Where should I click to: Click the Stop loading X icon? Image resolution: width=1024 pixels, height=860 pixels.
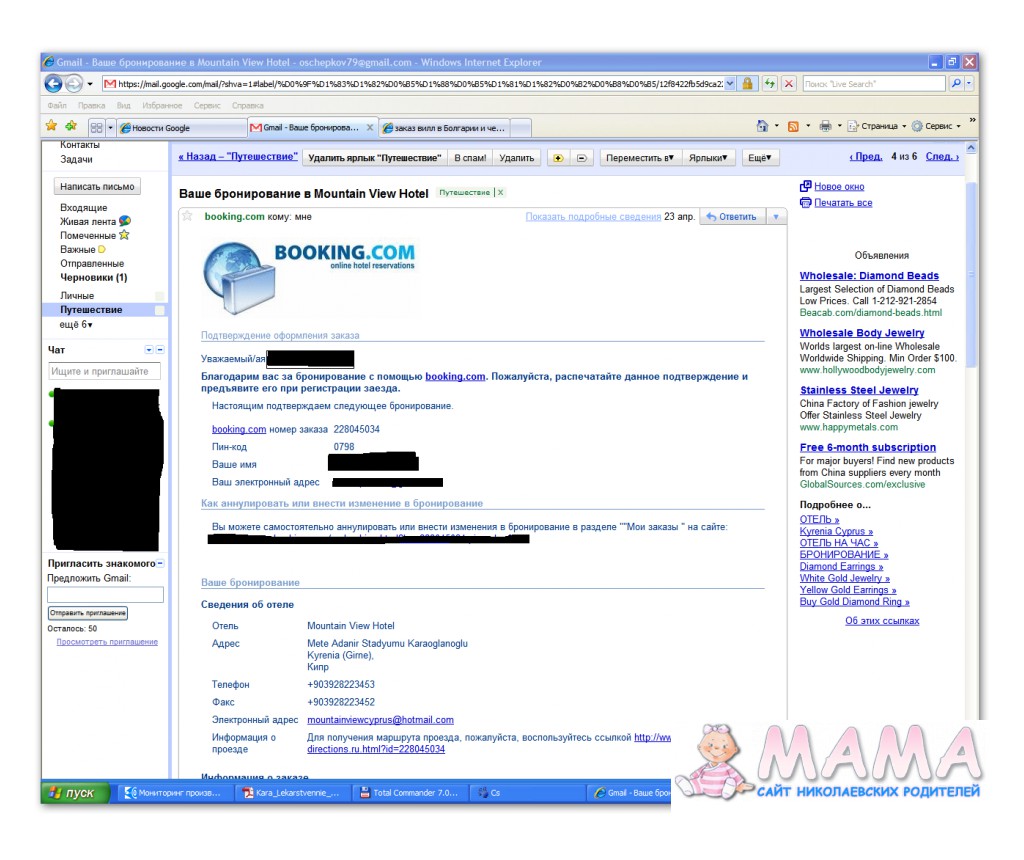[789, 84]
